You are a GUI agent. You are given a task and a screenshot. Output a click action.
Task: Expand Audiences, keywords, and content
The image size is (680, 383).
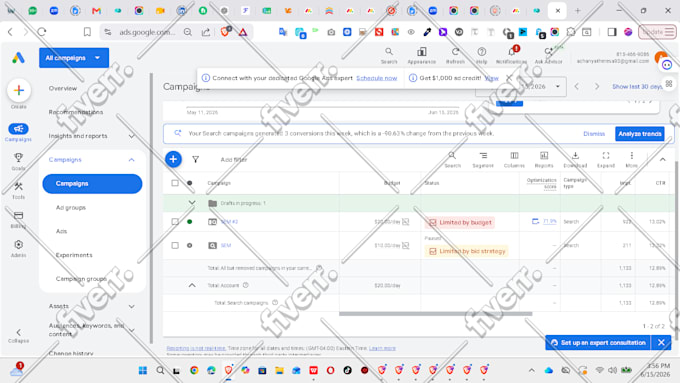[x=131, y=330]
